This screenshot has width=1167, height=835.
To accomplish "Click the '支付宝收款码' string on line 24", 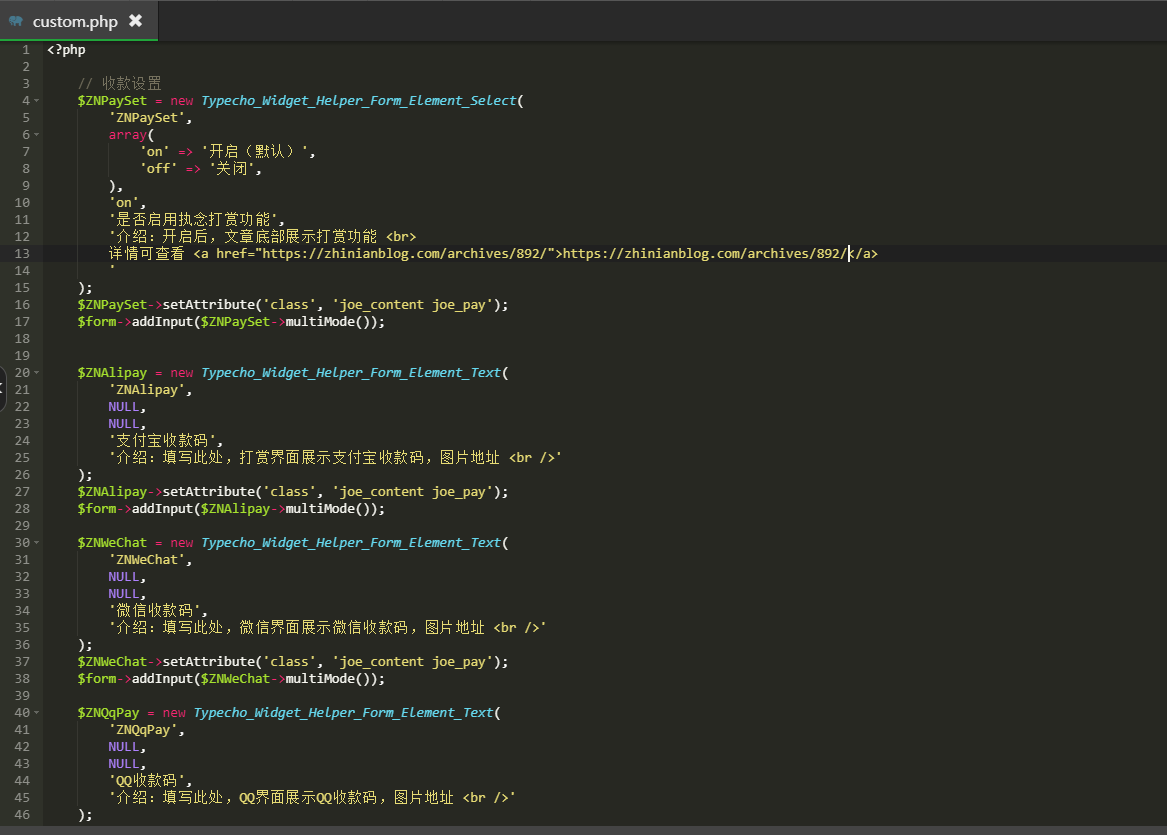I will pos(166,440).
